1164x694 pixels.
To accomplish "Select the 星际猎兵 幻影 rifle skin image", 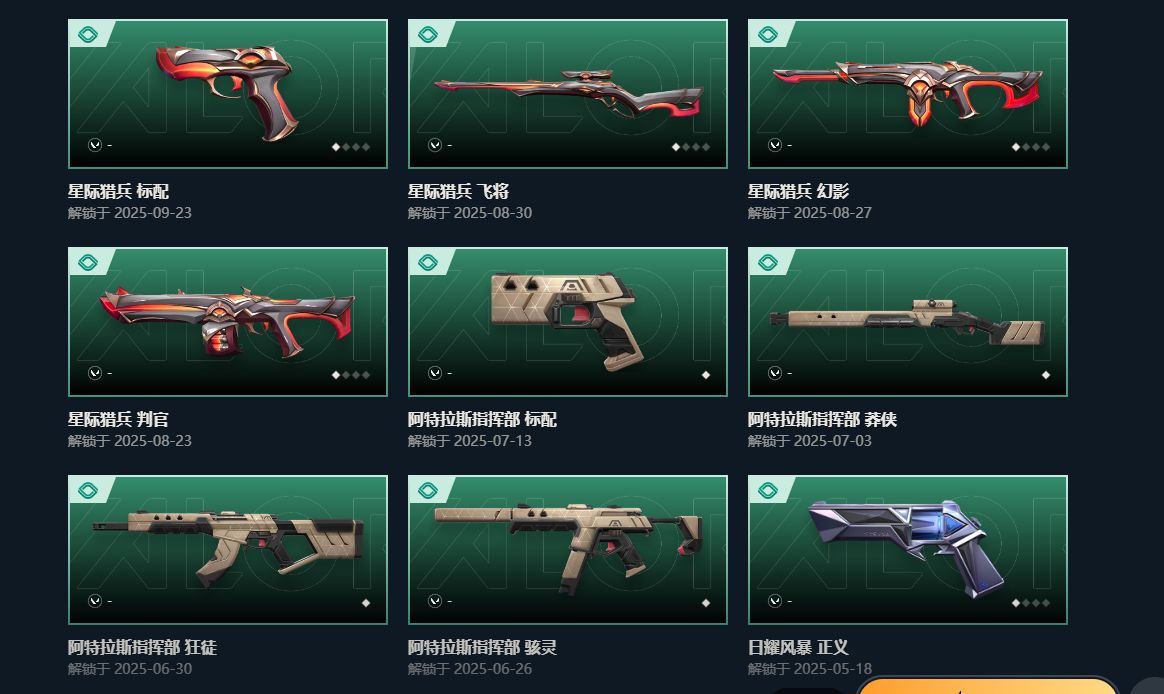I will (x=908, y=94).
